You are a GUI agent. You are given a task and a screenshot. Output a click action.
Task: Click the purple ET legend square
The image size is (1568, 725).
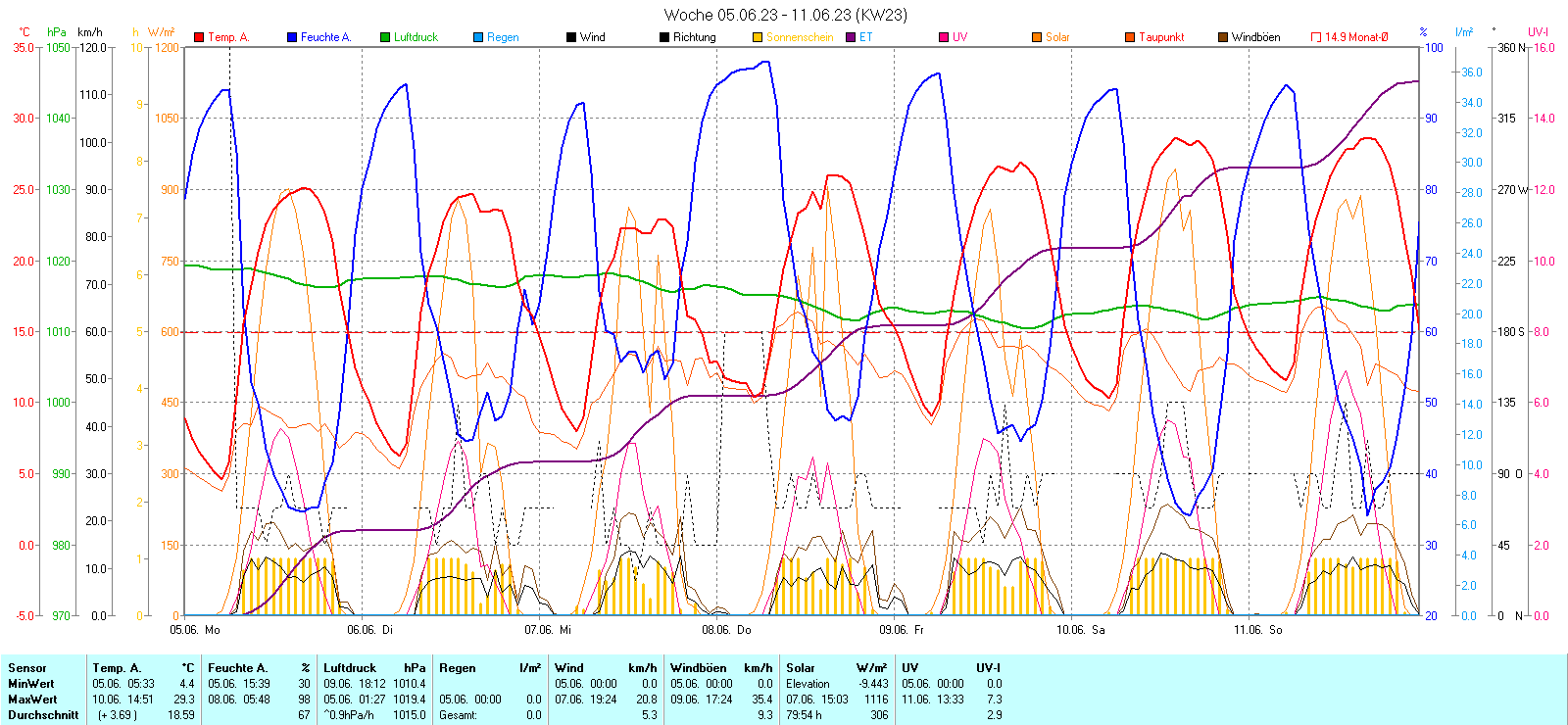coord(851,37)
